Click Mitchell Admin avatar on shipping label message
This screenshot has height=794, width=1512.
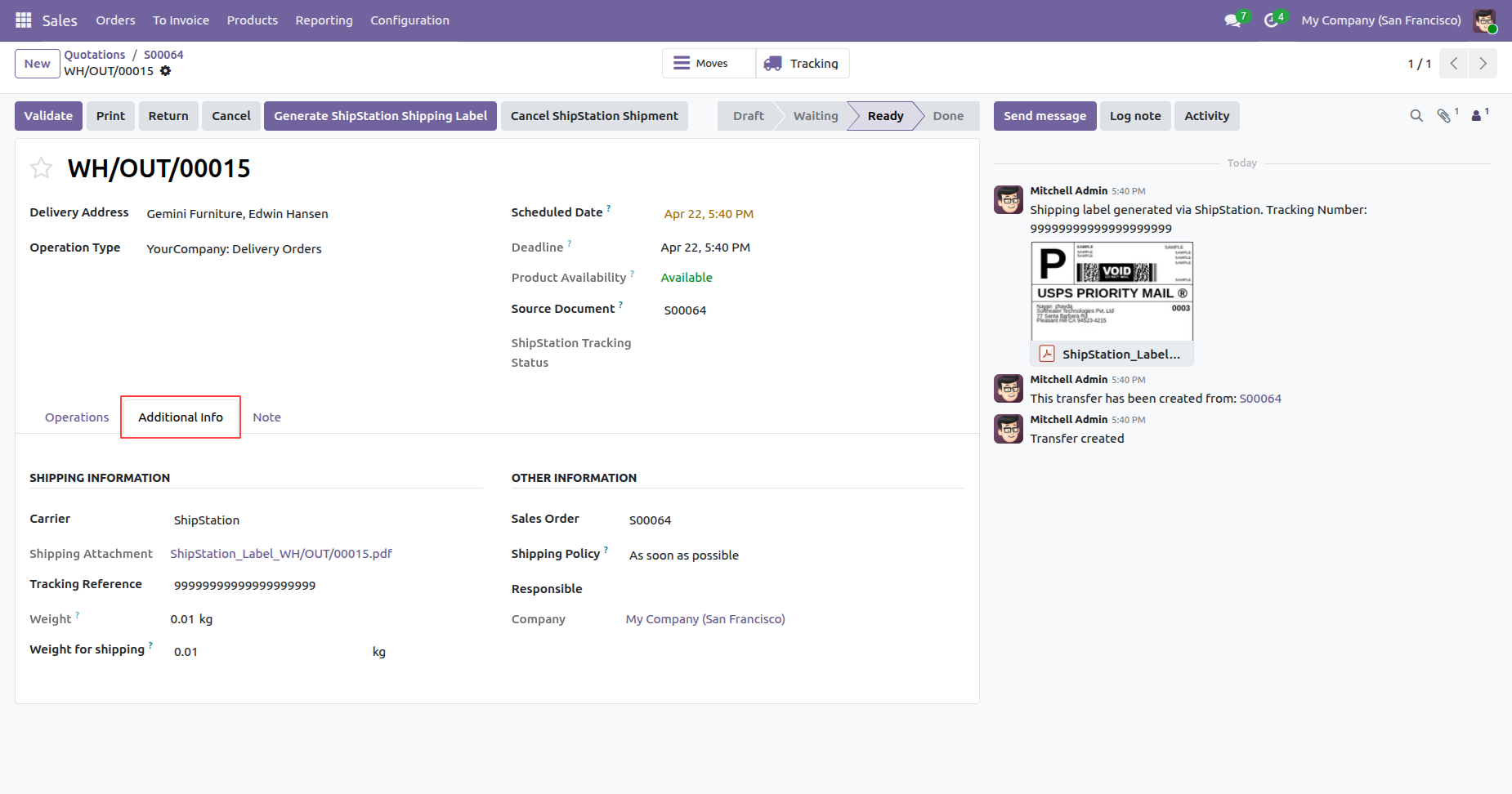click(x=1009, y=199)
